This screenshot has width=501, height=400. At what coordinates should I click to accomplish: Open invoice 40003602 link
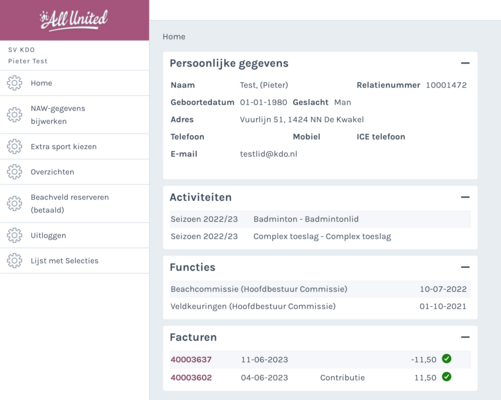191,378
